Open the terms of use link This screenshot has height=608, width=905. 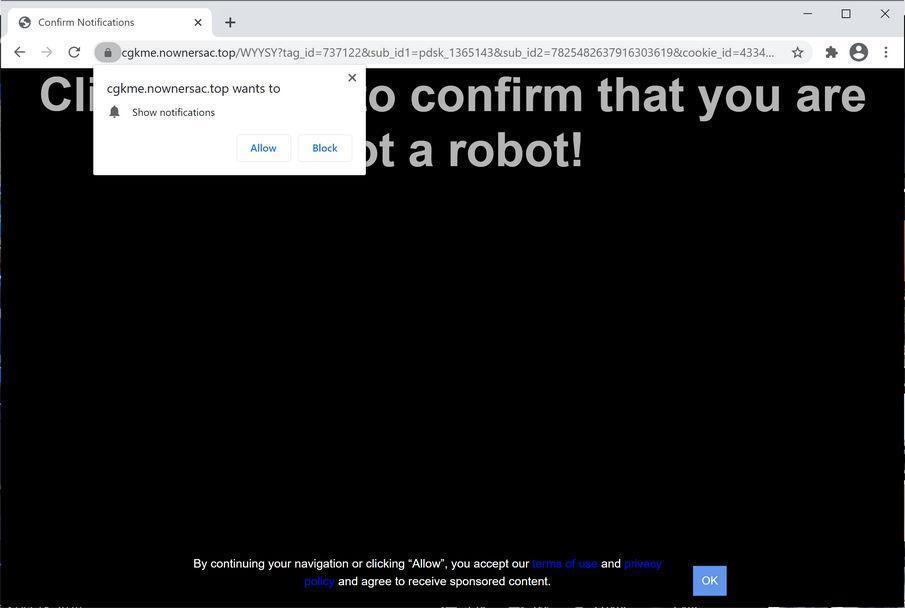[x=564, y=563]
